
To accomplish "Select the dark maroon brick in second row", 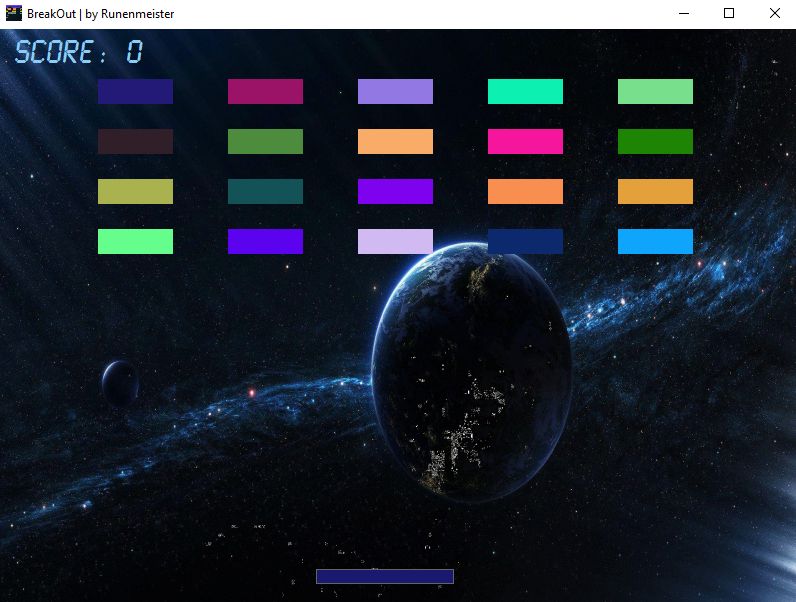I will click(135, 142).
